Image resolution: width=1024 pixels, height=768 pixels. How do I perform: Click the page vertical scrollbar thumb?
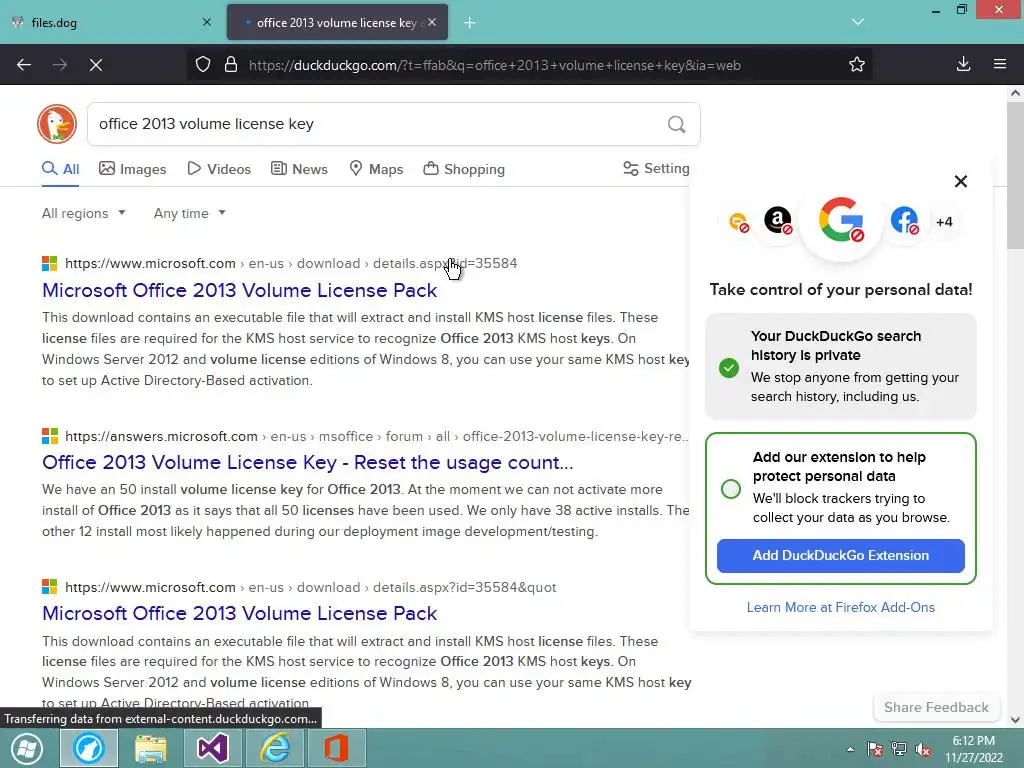(1015, 176)
